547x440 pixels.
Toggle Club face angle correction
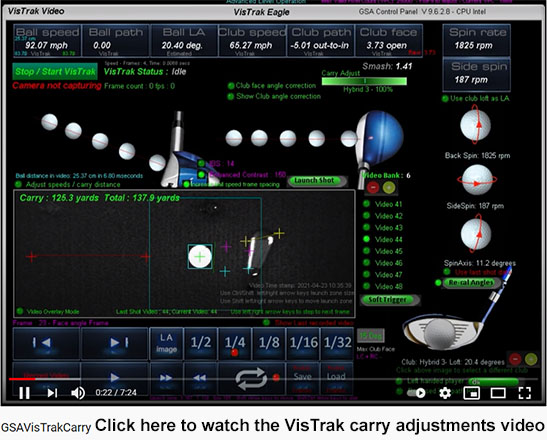[231, 86]
